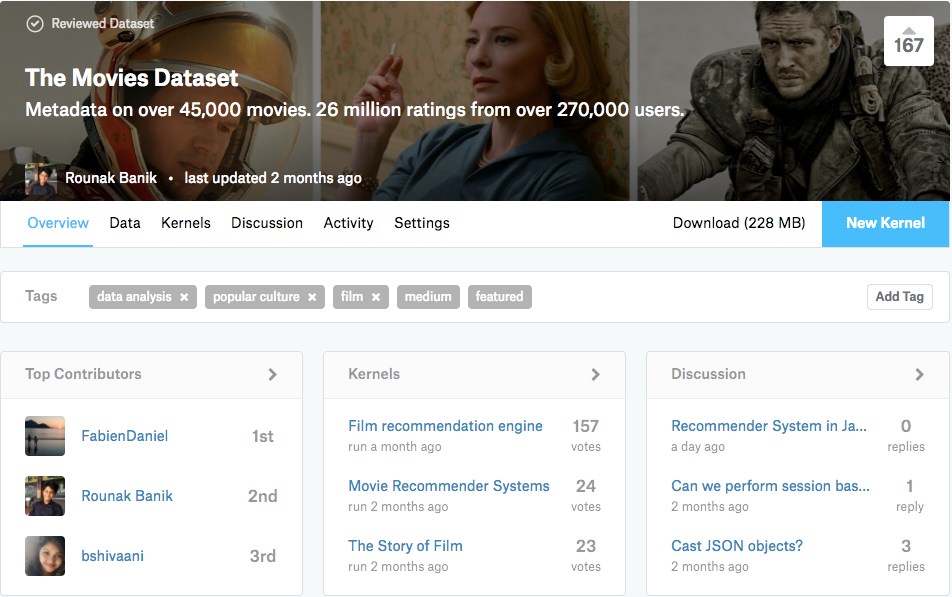The height and width of the screenshot is (597, 952).
Task: Go to the Settings tab
Action: (x=422, y=223)
